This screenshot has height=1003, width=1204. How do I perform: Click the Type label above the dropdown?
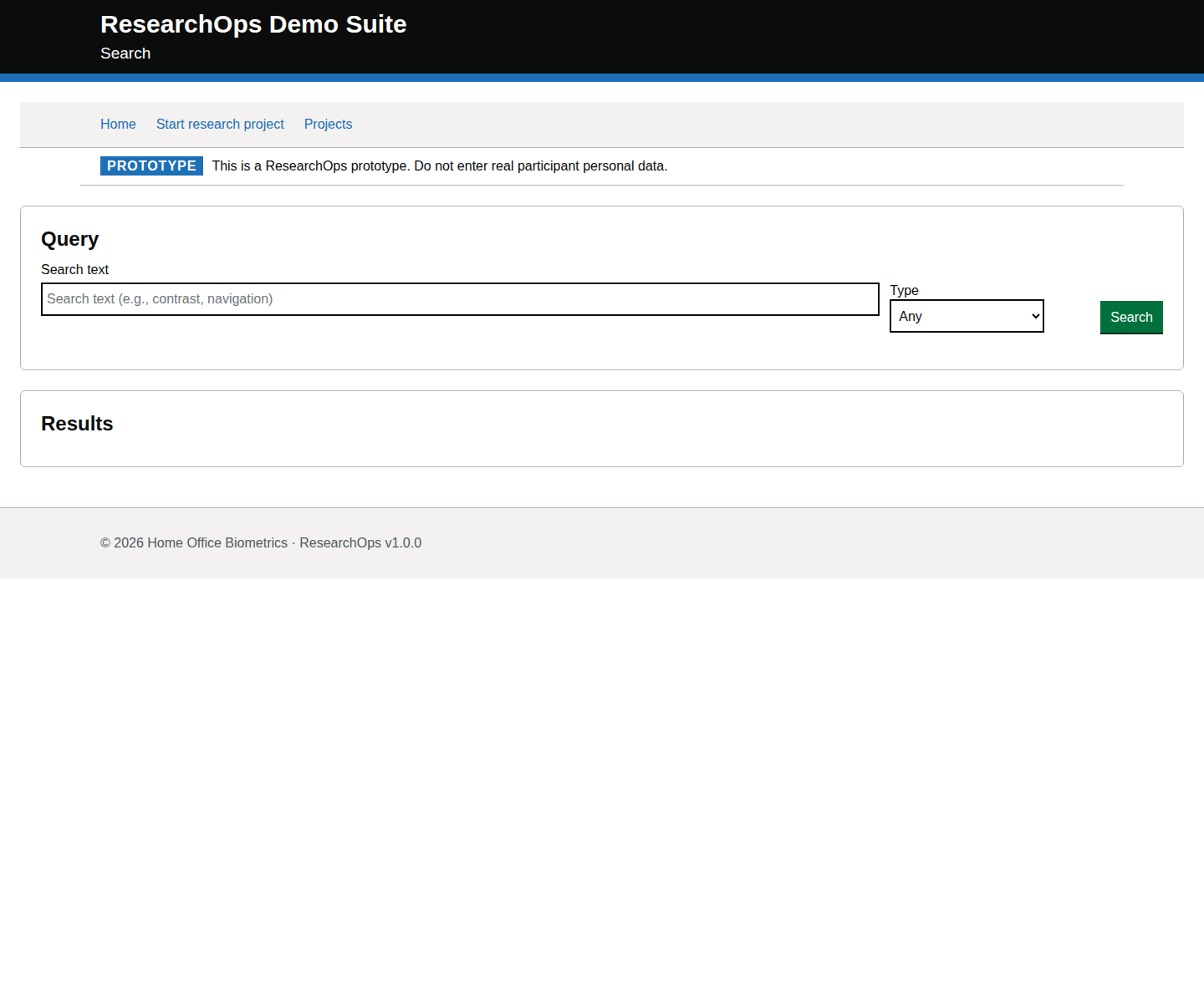point(904,290)
